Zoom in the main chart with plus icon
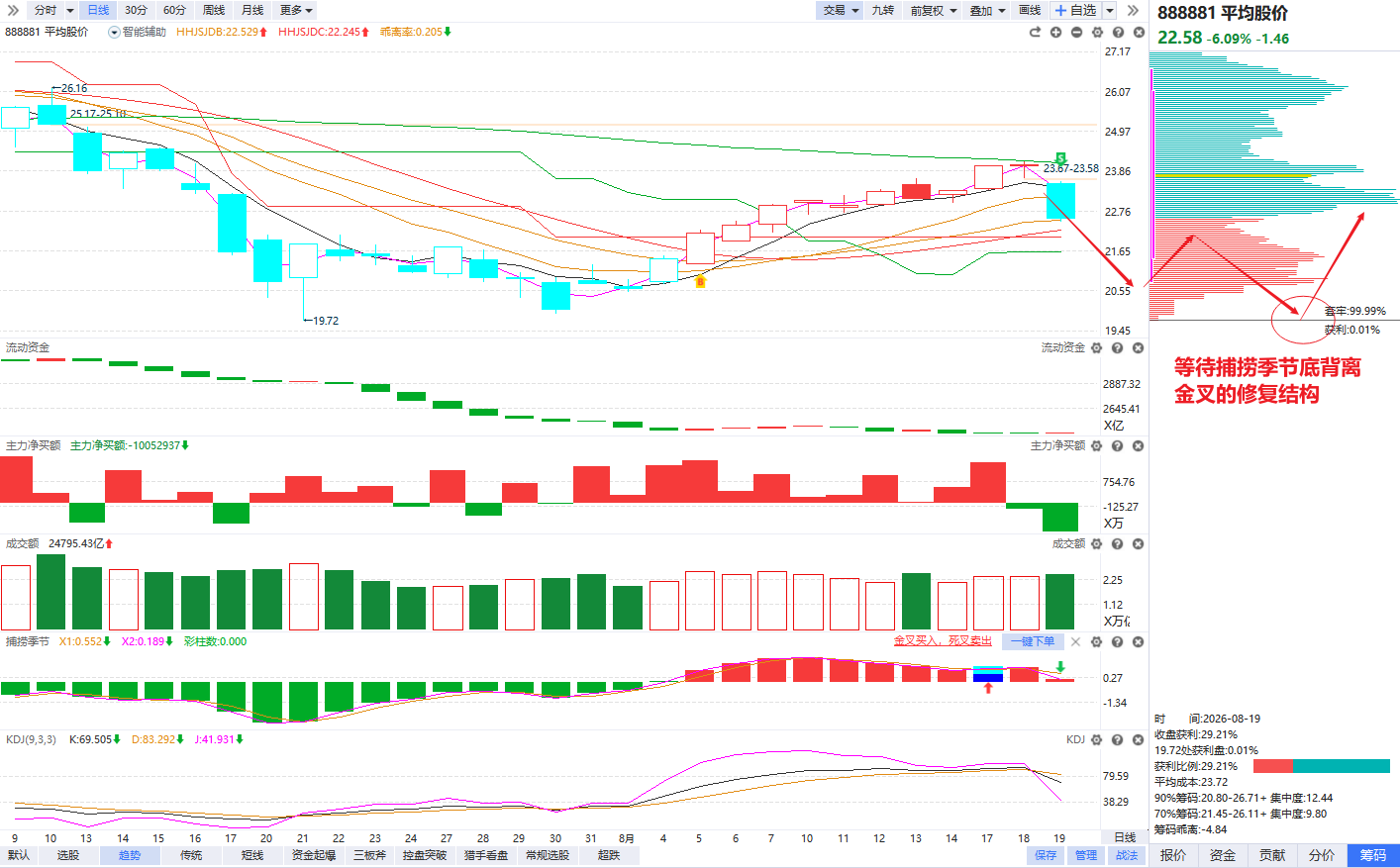The image size is (1400, 868). coord(1055,32)
